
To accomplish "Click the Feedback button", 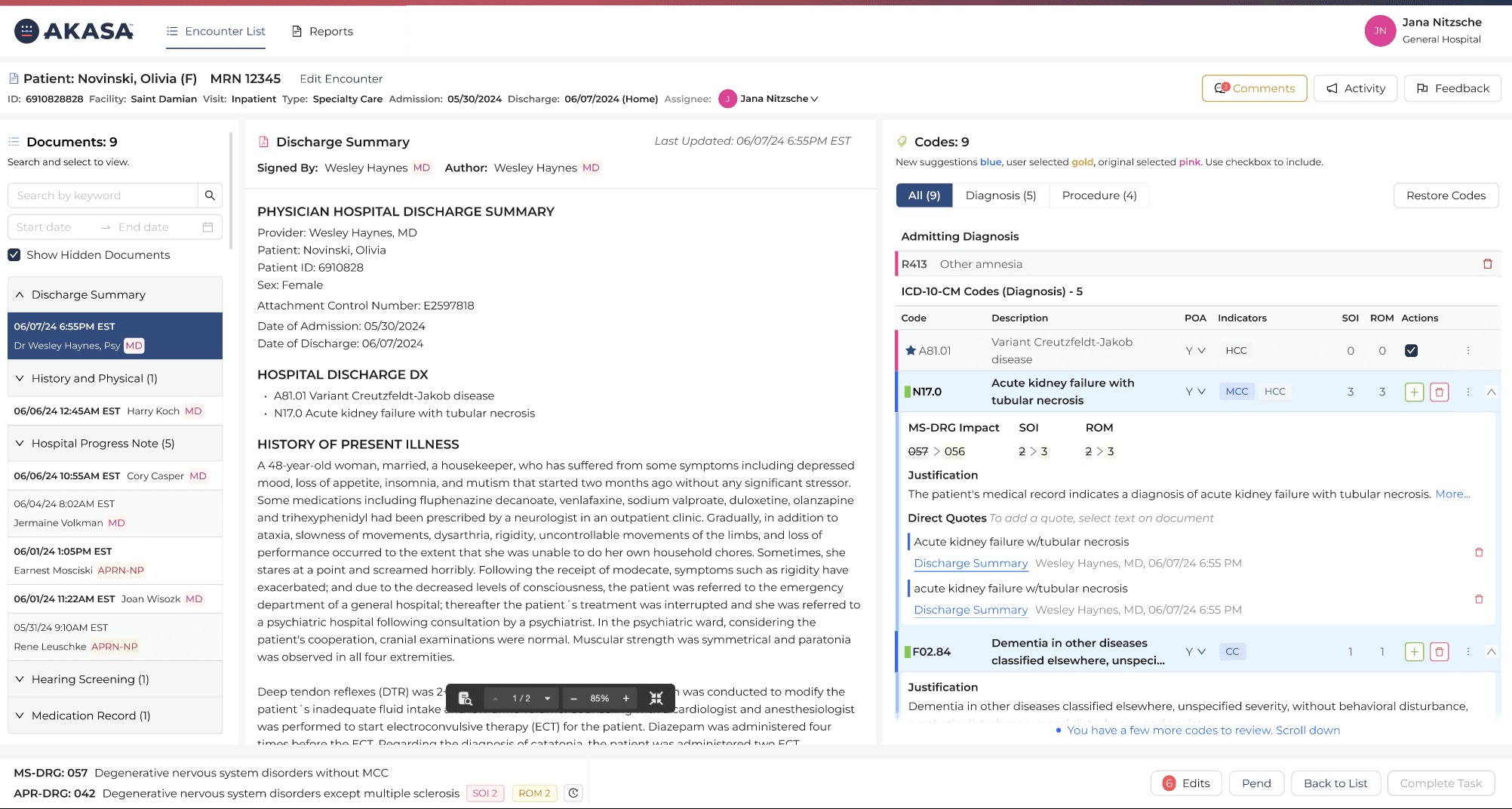I will 1452,88.
